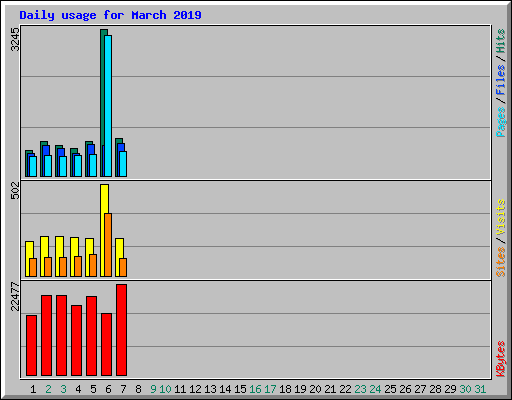Click the tall cyan pages bar for day 6
This screenshot has width=512, height=400.
pyautogui.click(x=108, y=106)
